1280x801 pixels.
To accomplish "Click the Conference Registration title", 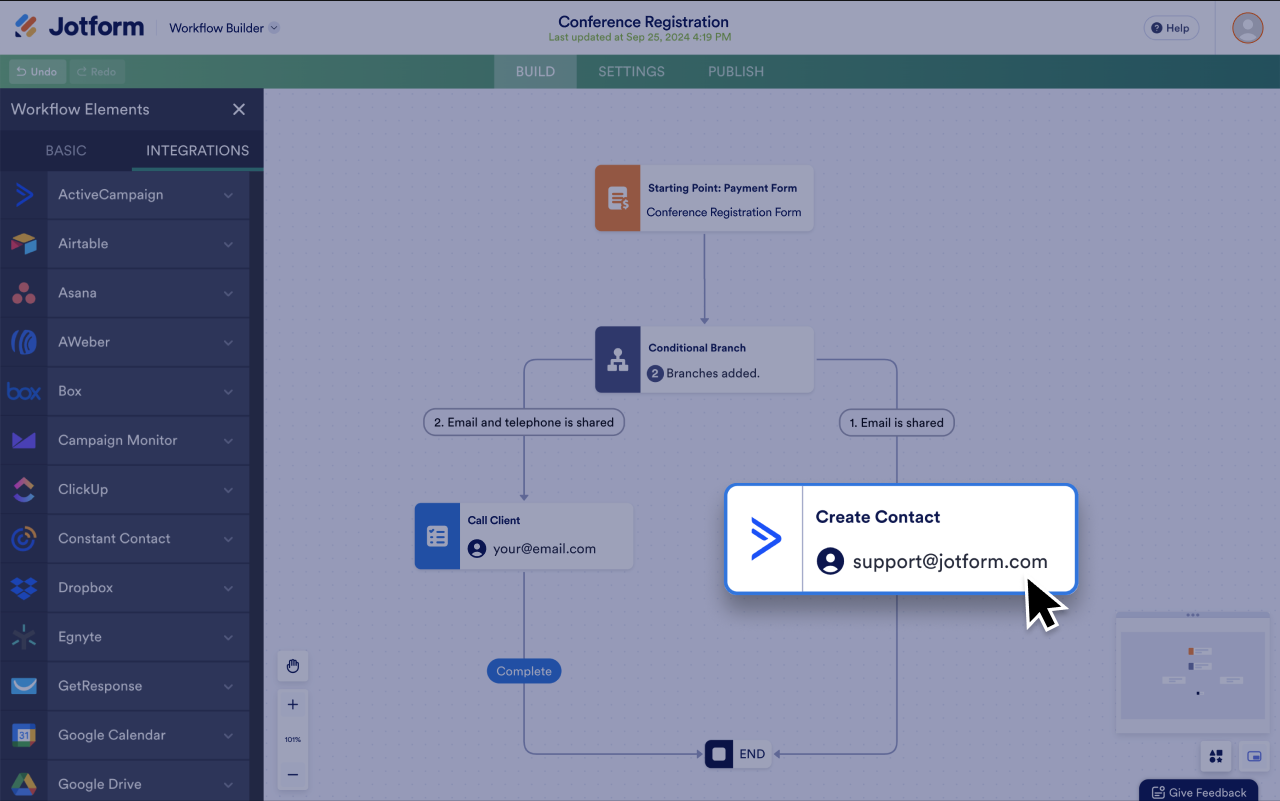I will [643, 22].
